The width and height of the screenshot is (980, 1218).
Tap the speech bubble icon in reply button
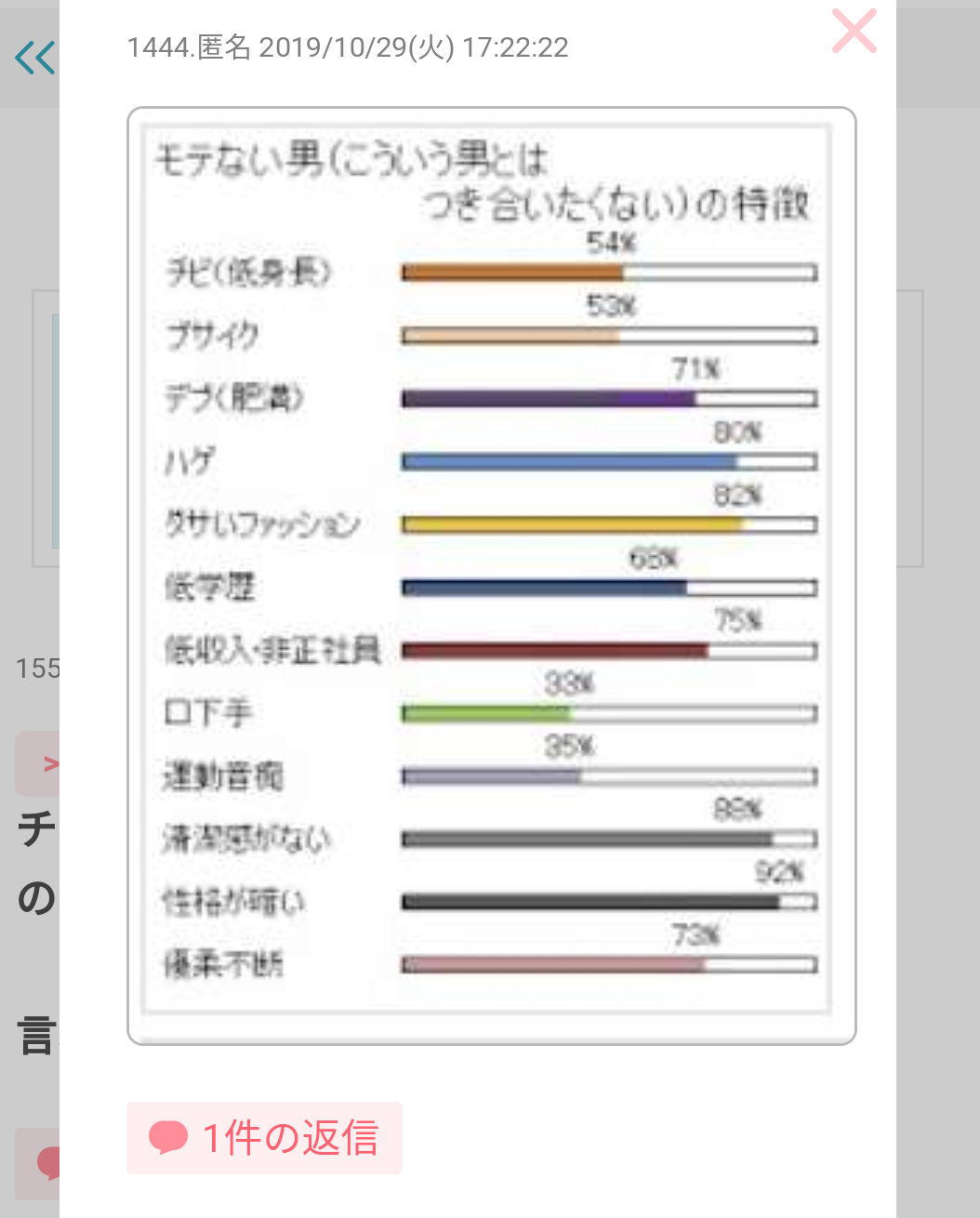point(168,1137)
